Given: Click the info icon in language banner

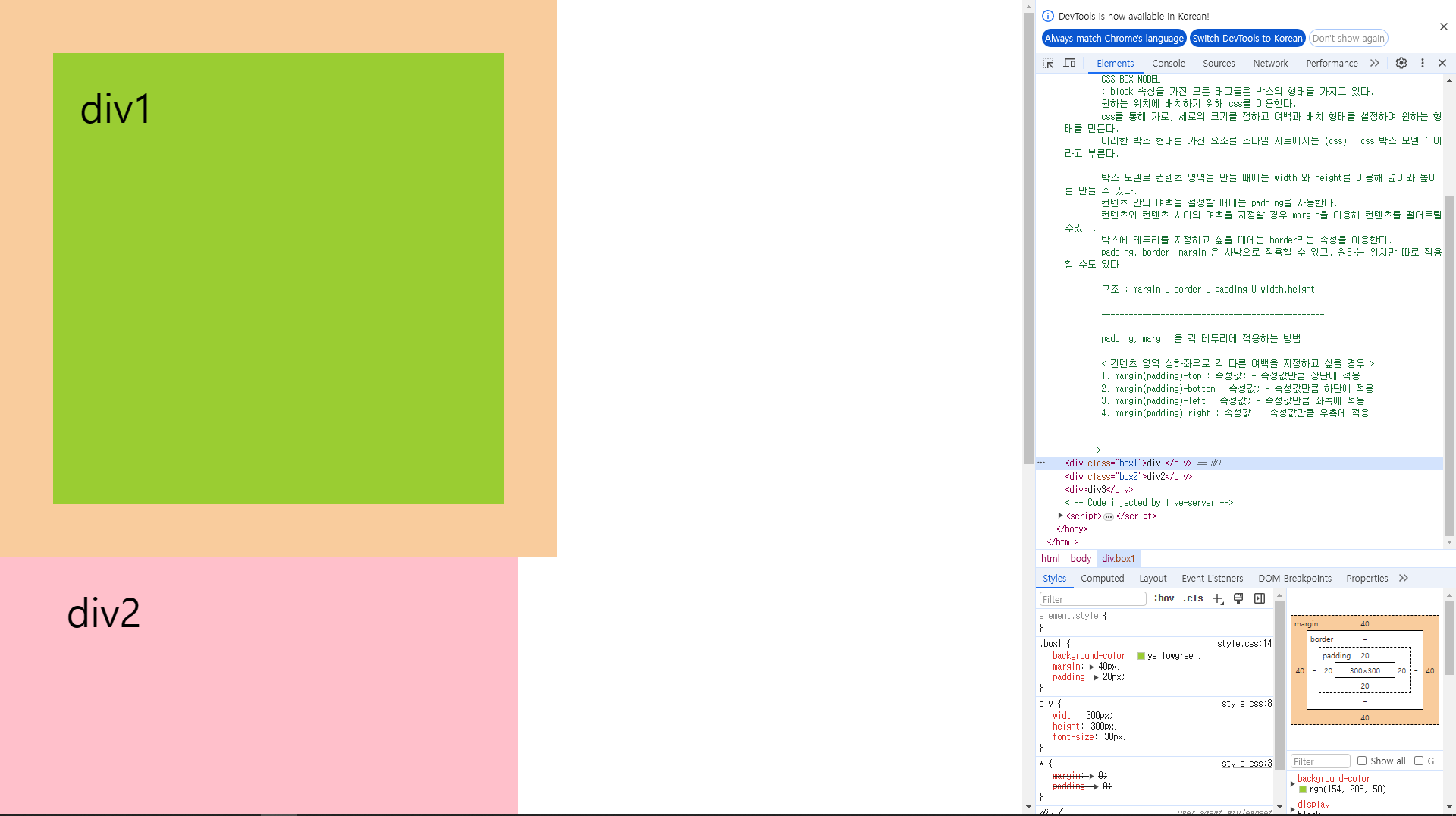Looking at the screenshot, I should point(1048,16).
